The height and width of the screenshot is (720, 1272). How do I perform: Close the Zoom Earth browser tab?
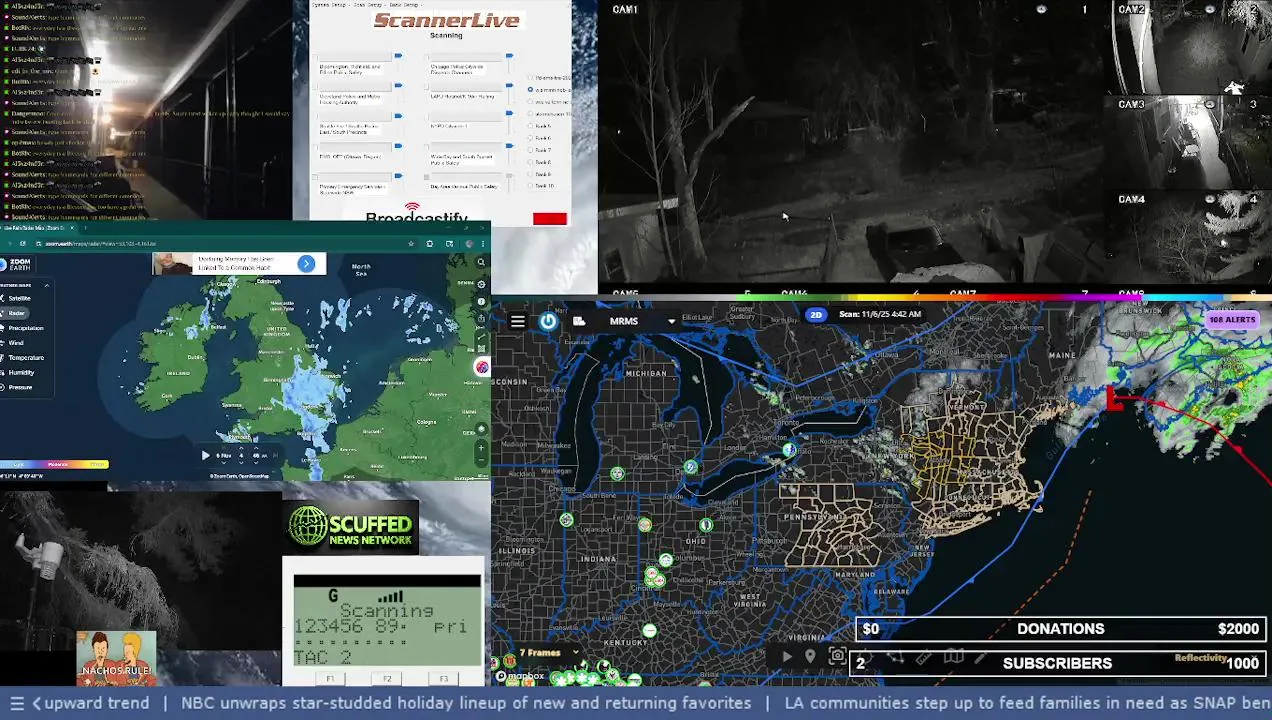pyautogui.click(x=72, y=228)
